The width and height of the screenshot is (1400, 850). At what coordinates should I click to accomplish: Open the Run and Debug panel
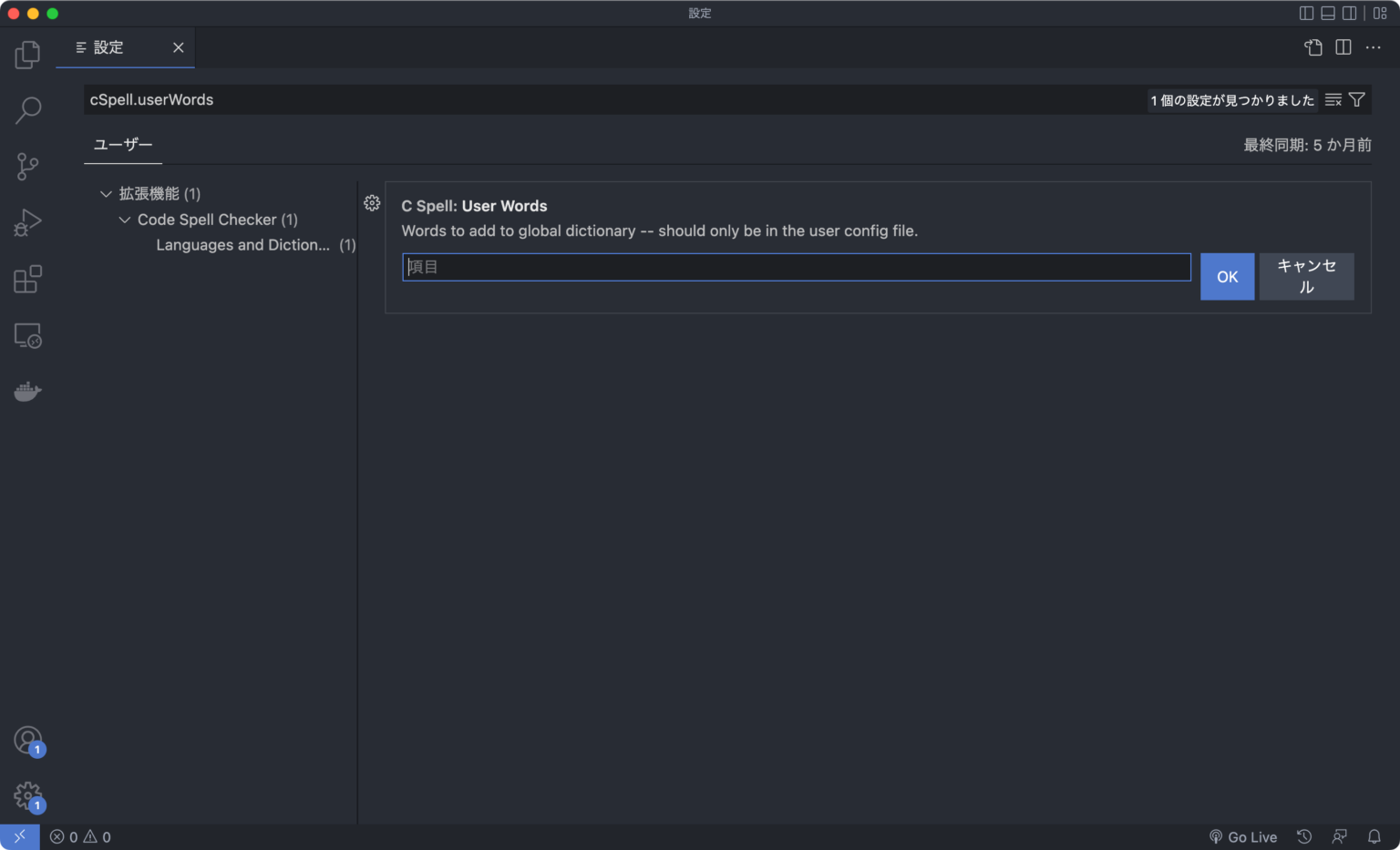click(27, 221)
